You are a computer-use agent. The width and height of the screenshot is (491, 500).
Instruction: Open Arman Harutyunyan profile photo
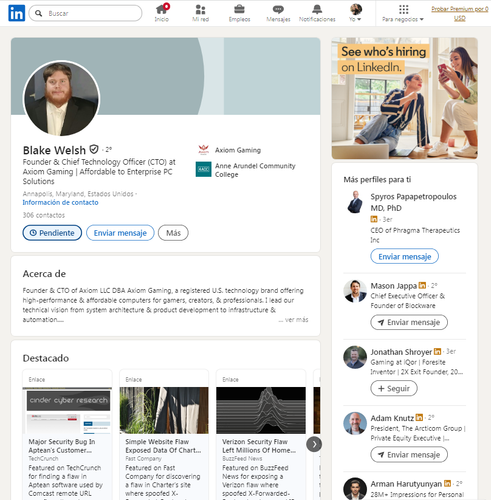355,489
